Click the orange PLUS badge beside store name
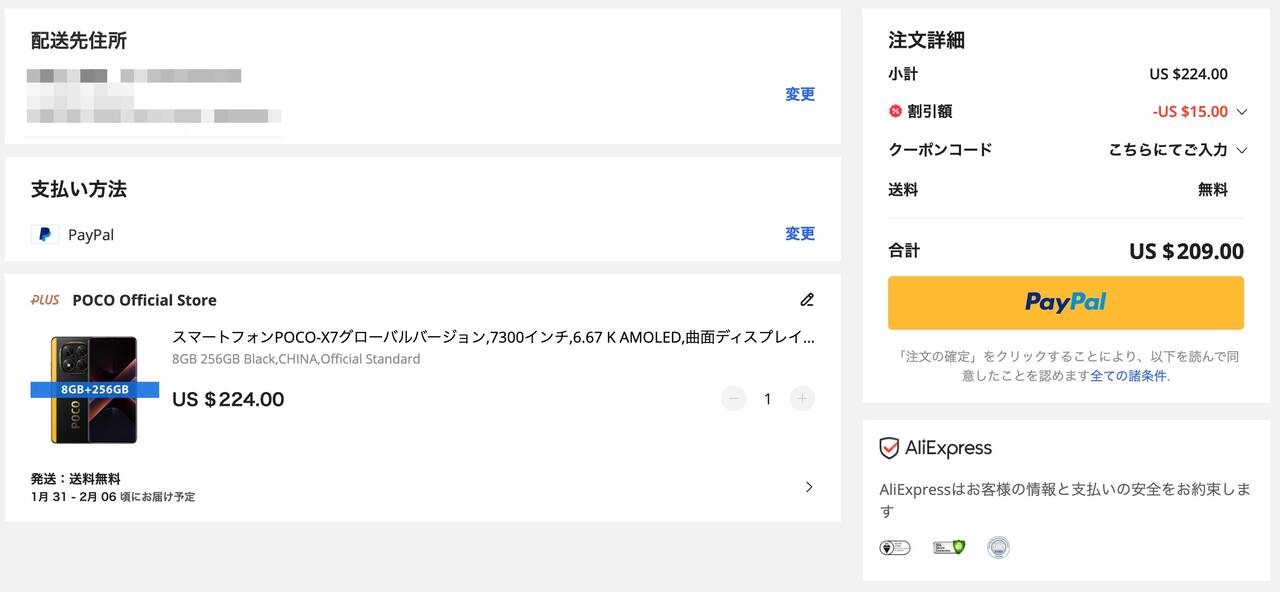Viewport: 1280px width, 592px height. pos(45,300)
